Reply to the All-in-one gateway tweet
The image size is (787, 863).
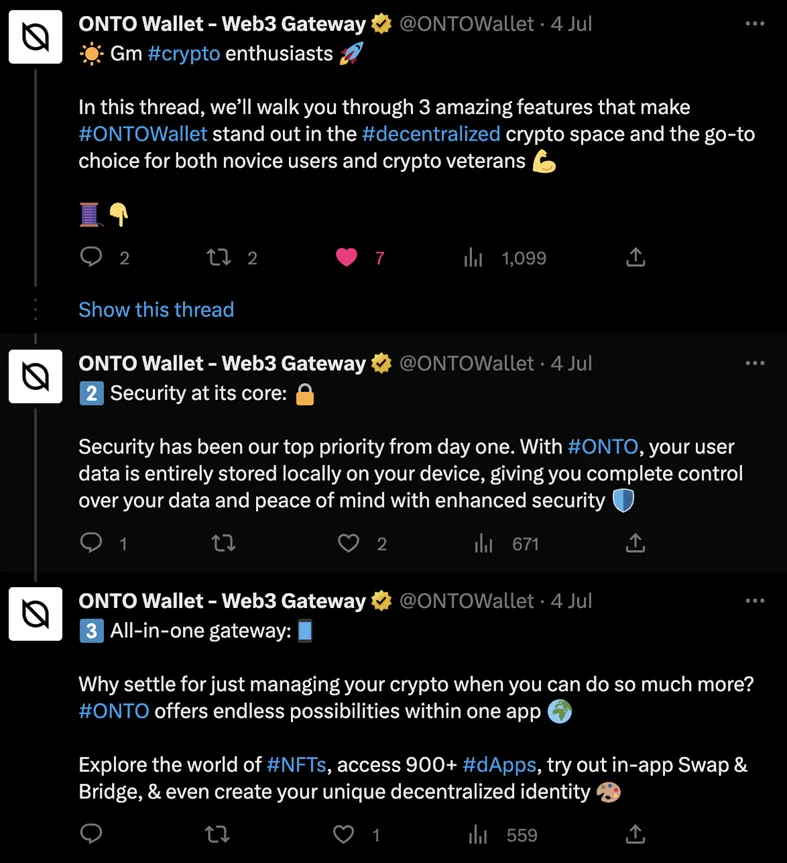point(92,834)
